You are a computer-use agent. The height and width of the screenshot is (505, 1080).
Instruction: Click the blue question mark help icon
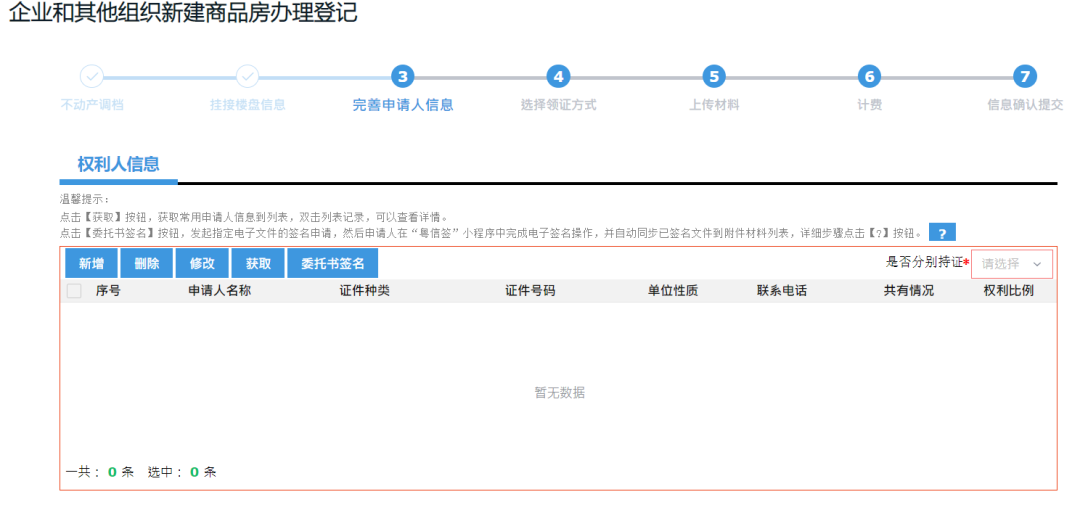pos(942,233)
